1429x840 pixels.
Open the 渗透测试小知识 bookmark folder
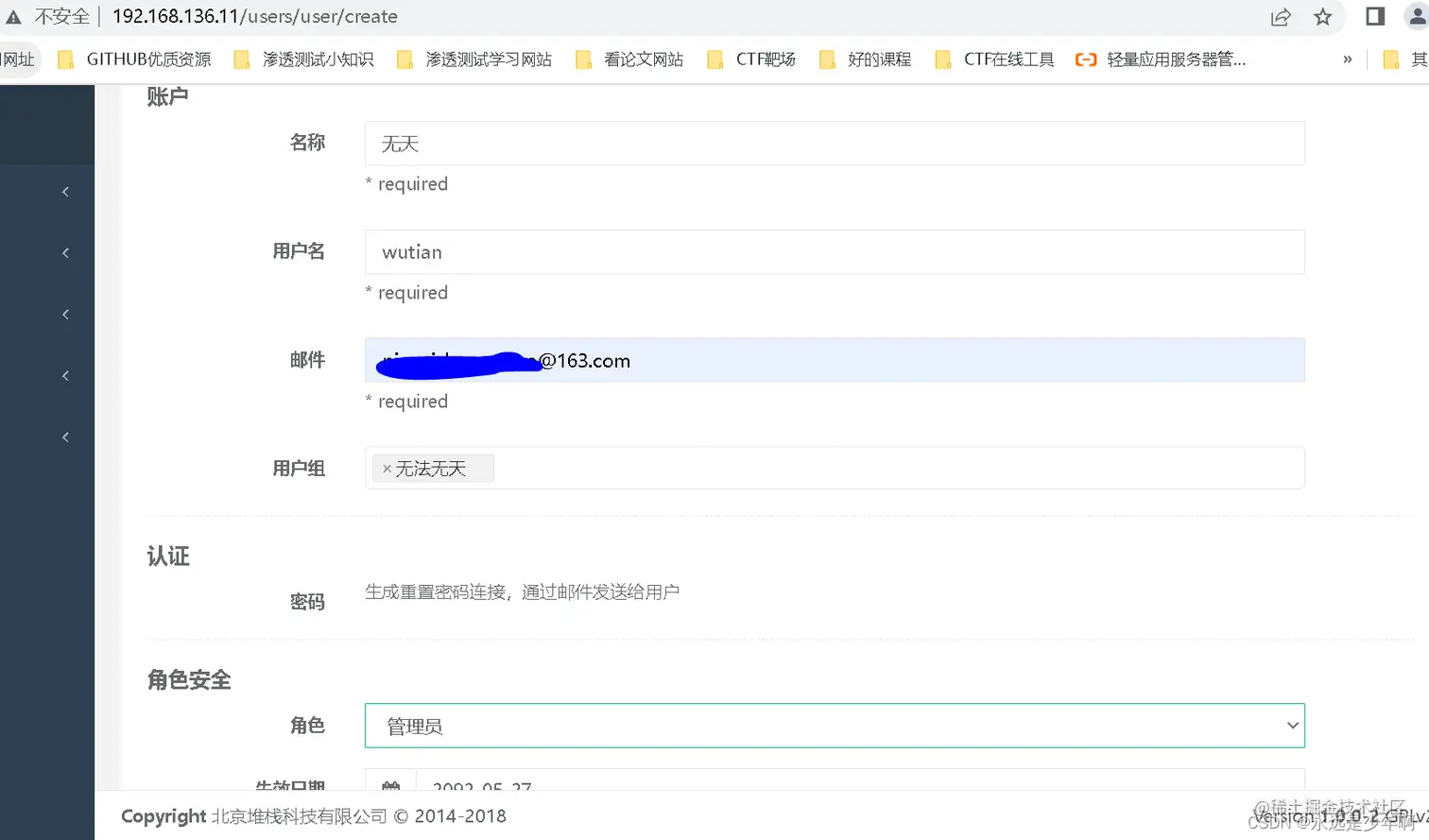[304, 60]
